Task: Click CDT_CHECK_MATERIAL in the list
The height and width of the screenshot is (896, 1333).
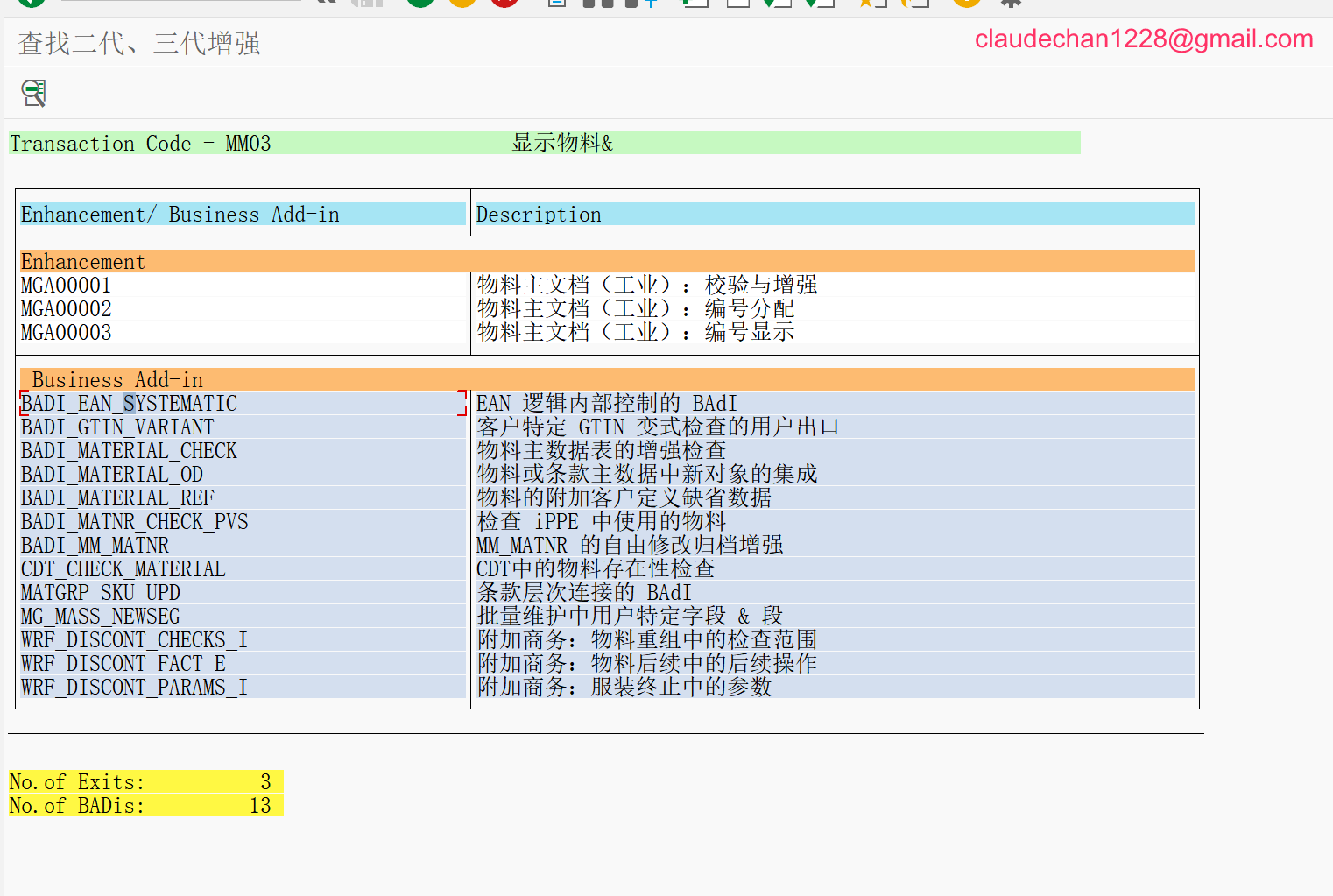Action: coord(123,569)
